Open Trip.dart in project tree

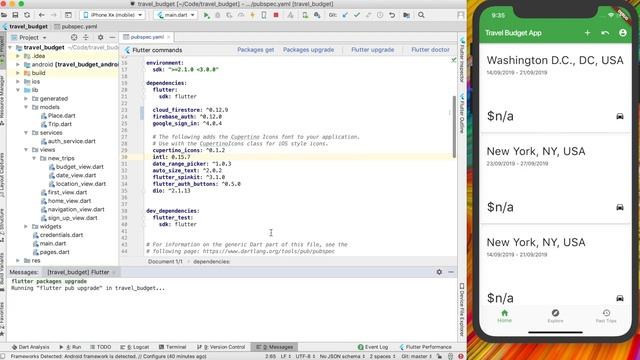[56, 124]
